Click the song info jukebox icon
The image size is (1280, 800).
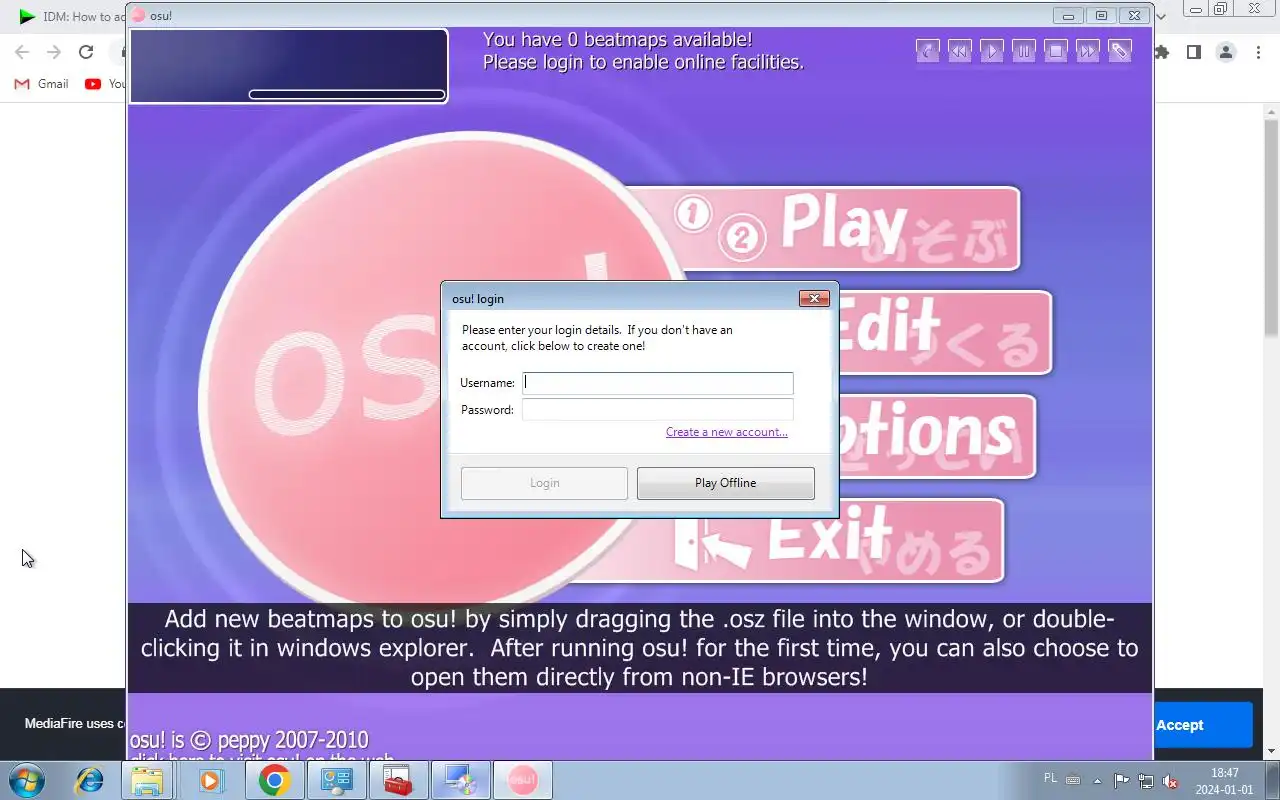coord(928,51)
